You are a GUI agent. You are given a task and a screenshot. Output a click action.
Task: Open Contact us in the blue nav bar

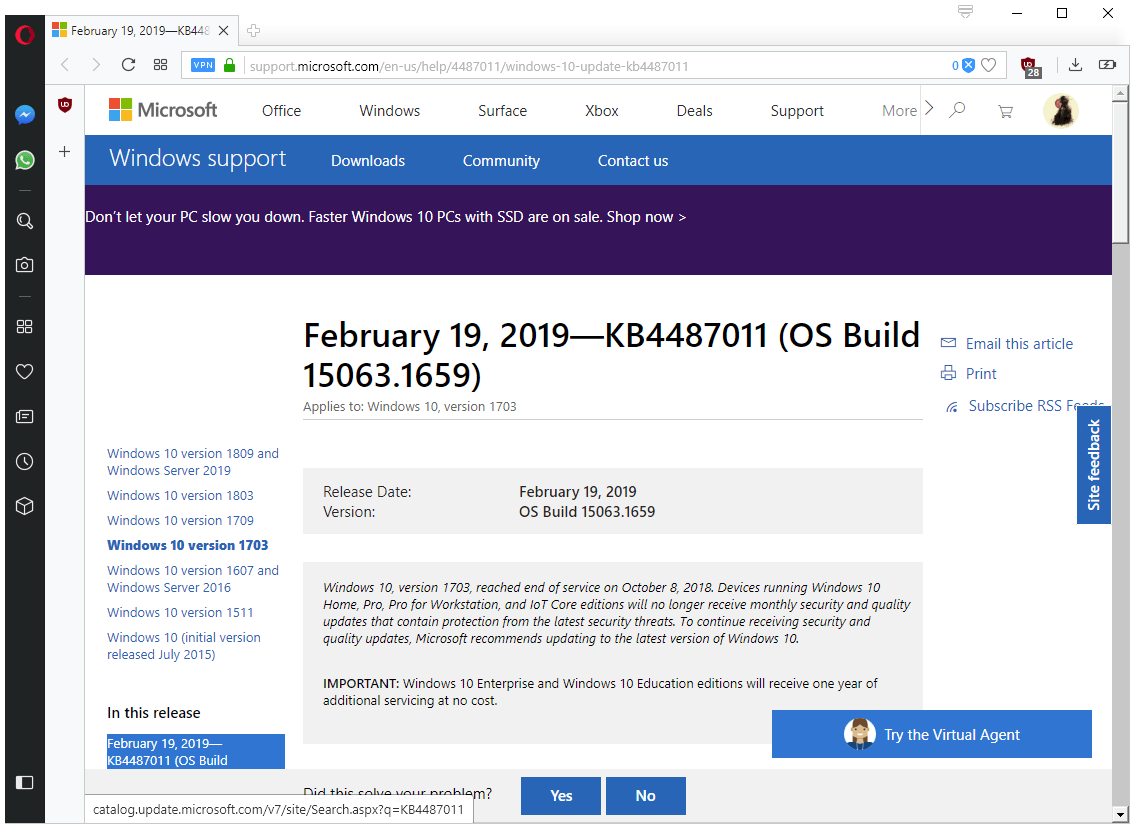633,161
